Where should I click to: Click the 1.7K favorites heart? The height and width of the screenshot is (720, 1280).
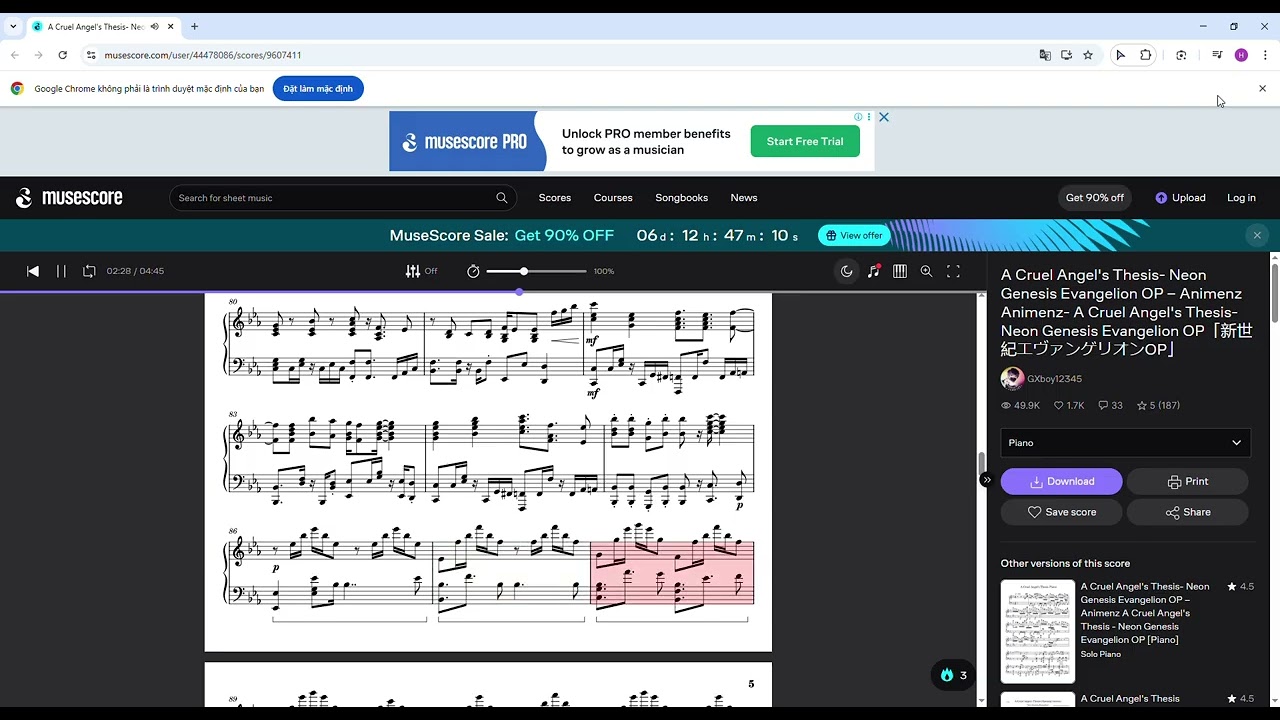click(1069, 406)
